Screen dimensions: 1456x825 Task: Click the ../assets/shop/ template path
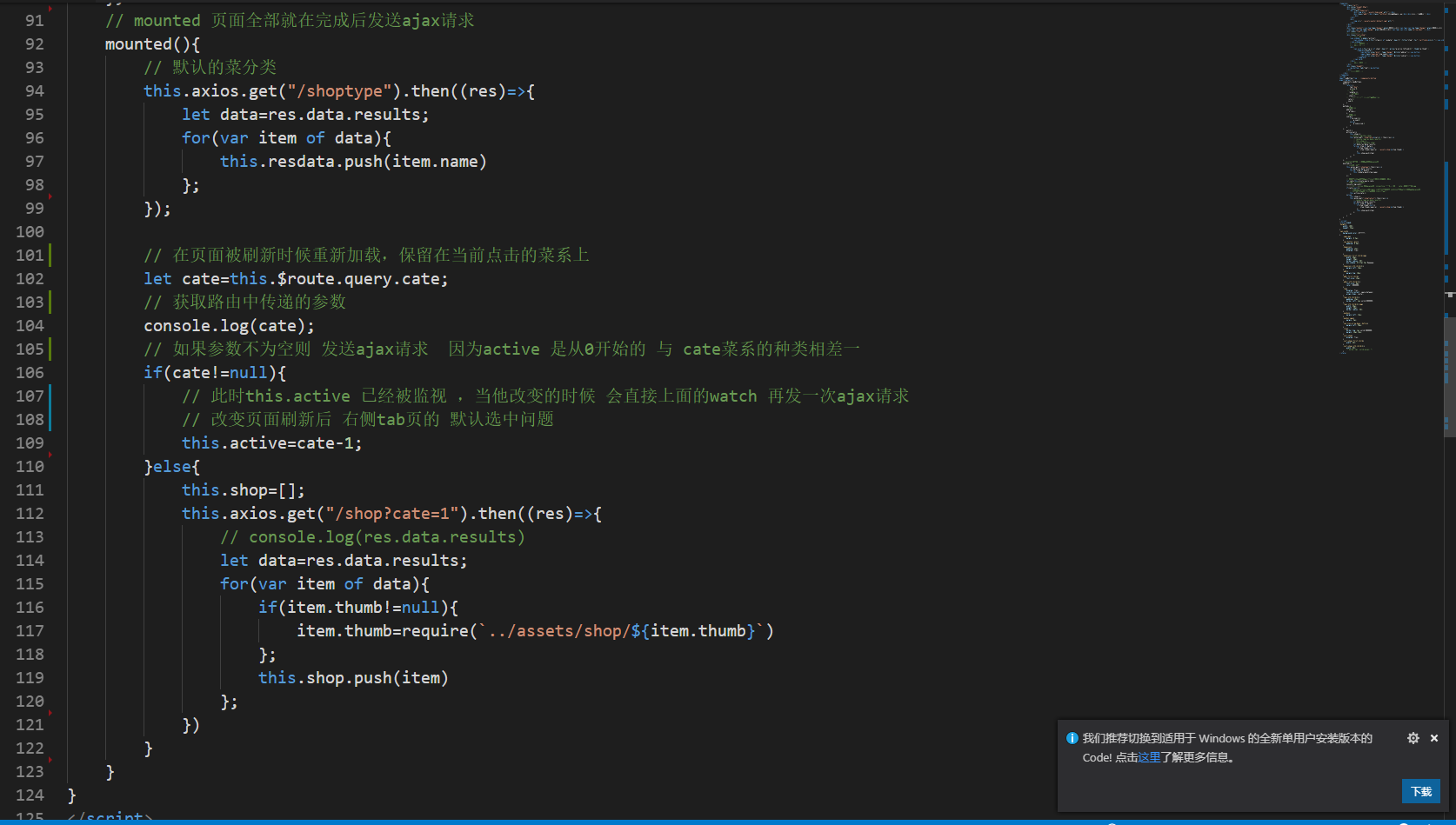tap(558, 630)
